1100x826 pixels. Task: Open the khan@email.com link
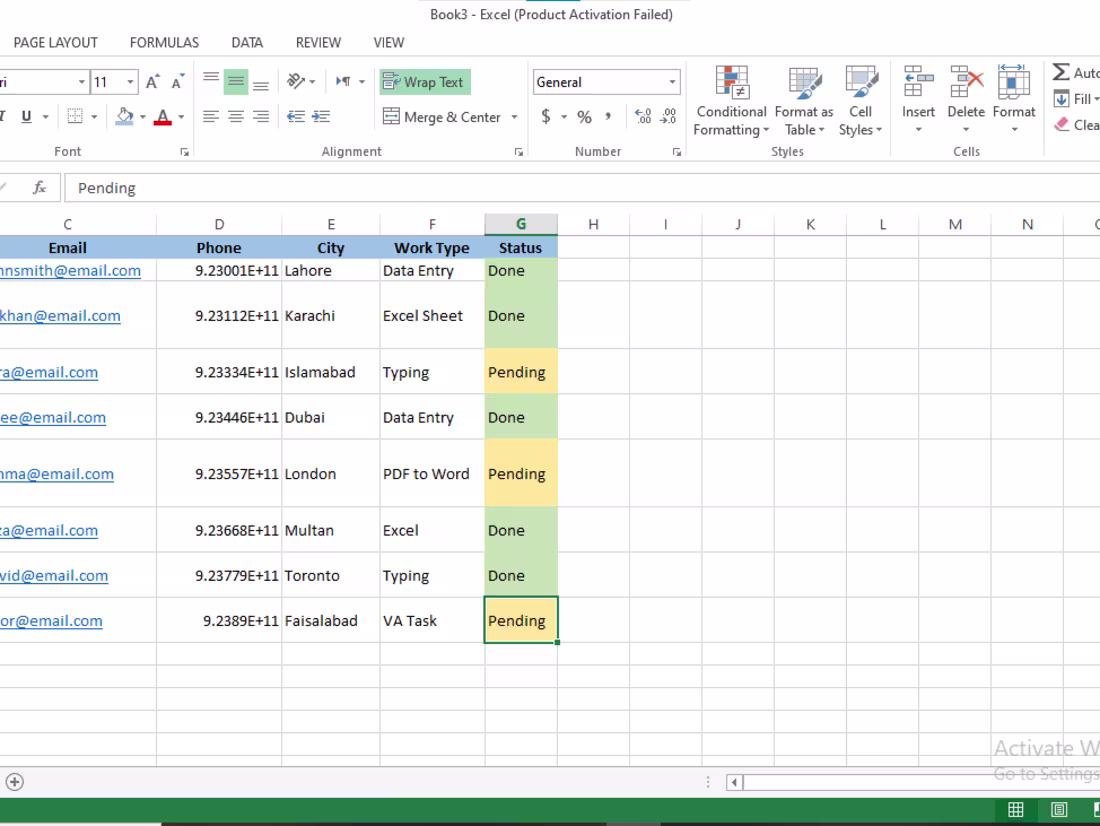click(x=60, y=316)
